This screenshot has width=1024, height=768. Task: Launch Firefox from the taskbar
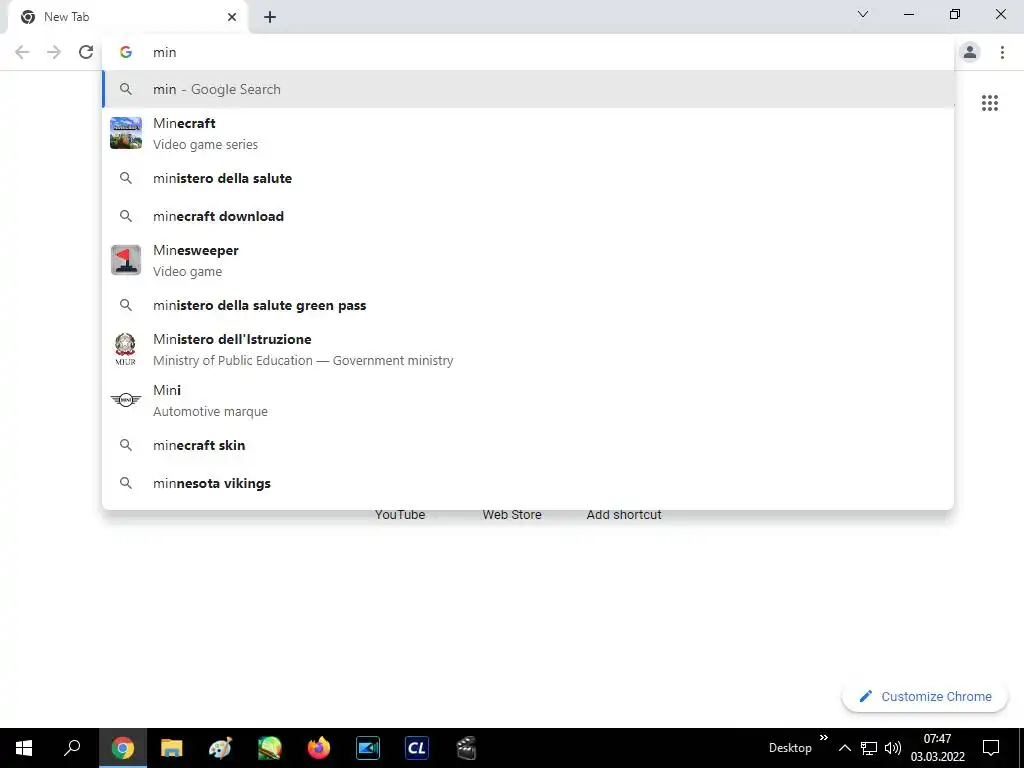point(319,748)
